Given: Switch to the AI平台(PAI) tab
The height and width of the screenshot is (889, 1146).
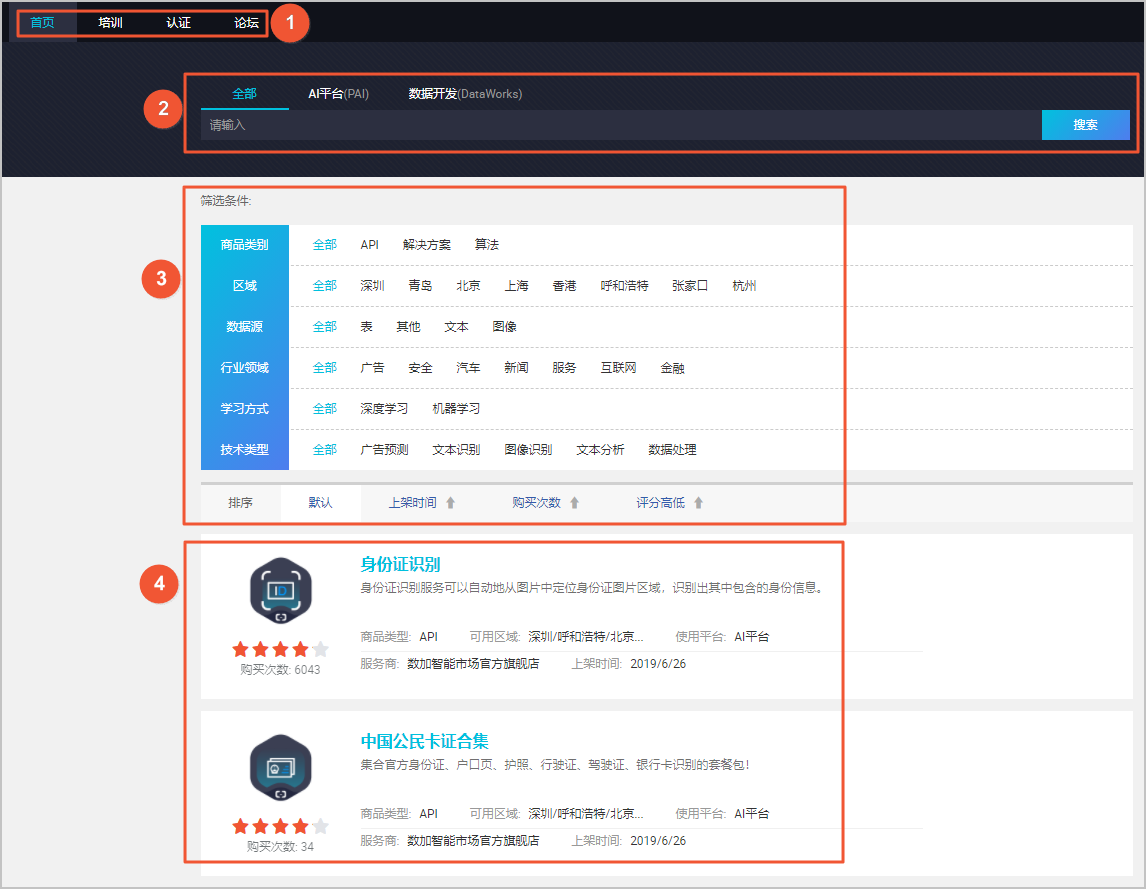Looking at the screenshot, I should click(x=338, y=94).
